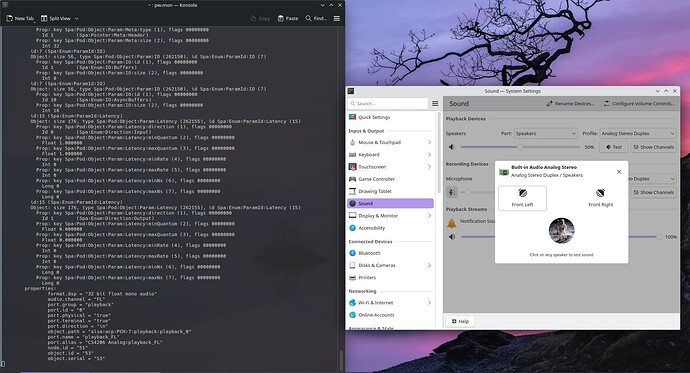Screen dimensions: 690x373
Task: Open Game Controller settings
Action: tap(390, 179)
